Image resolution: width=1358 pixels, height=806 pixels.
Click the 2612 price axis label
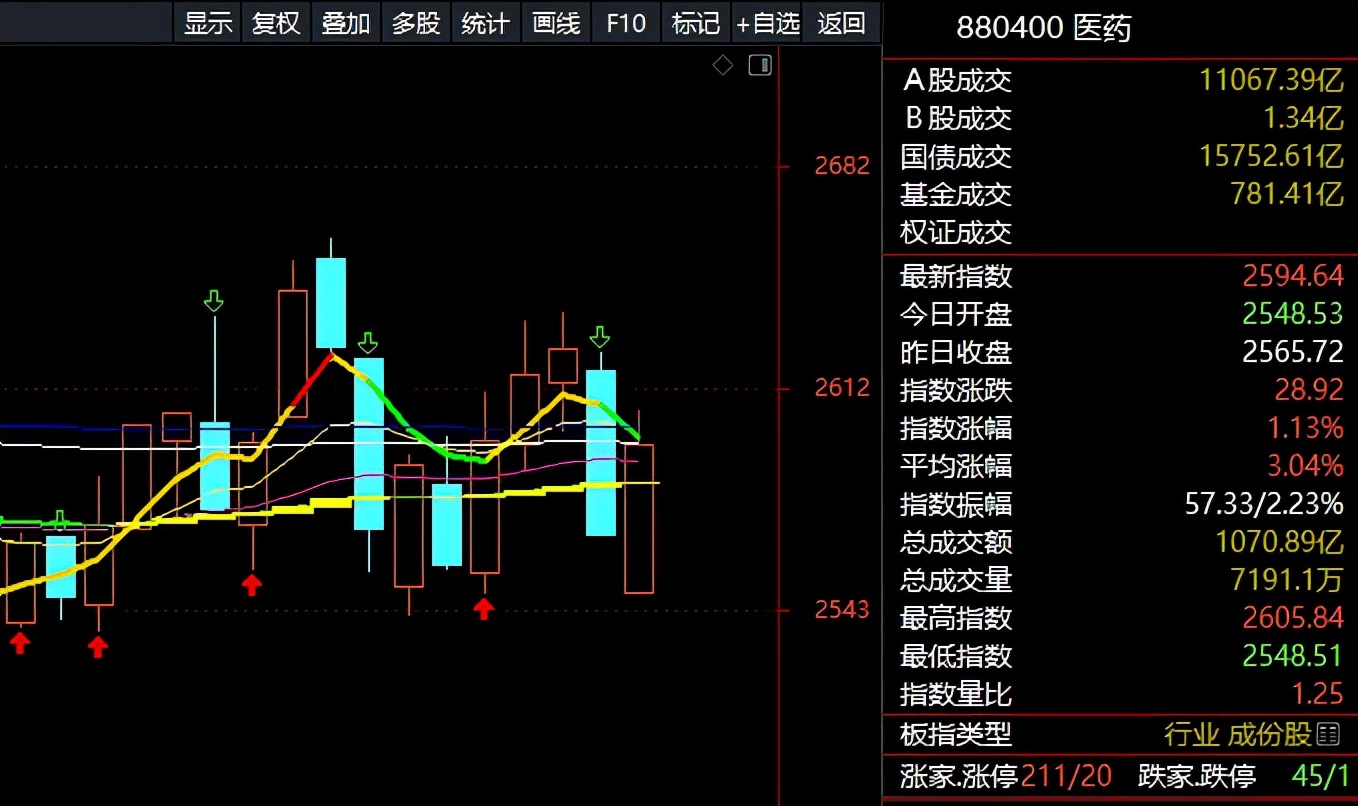coord(842,388)
